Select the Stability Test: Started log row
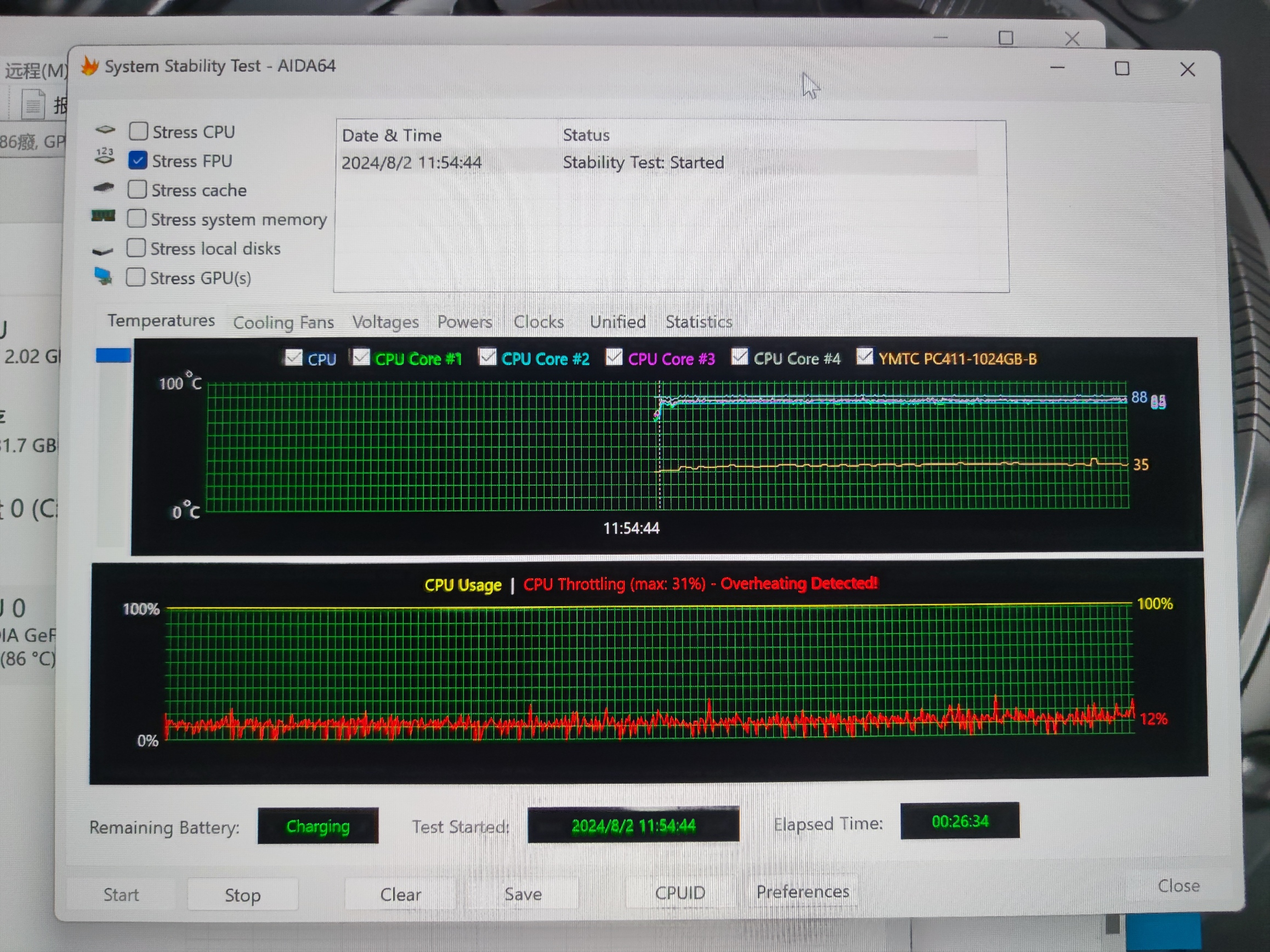 [x=658, y=162]
